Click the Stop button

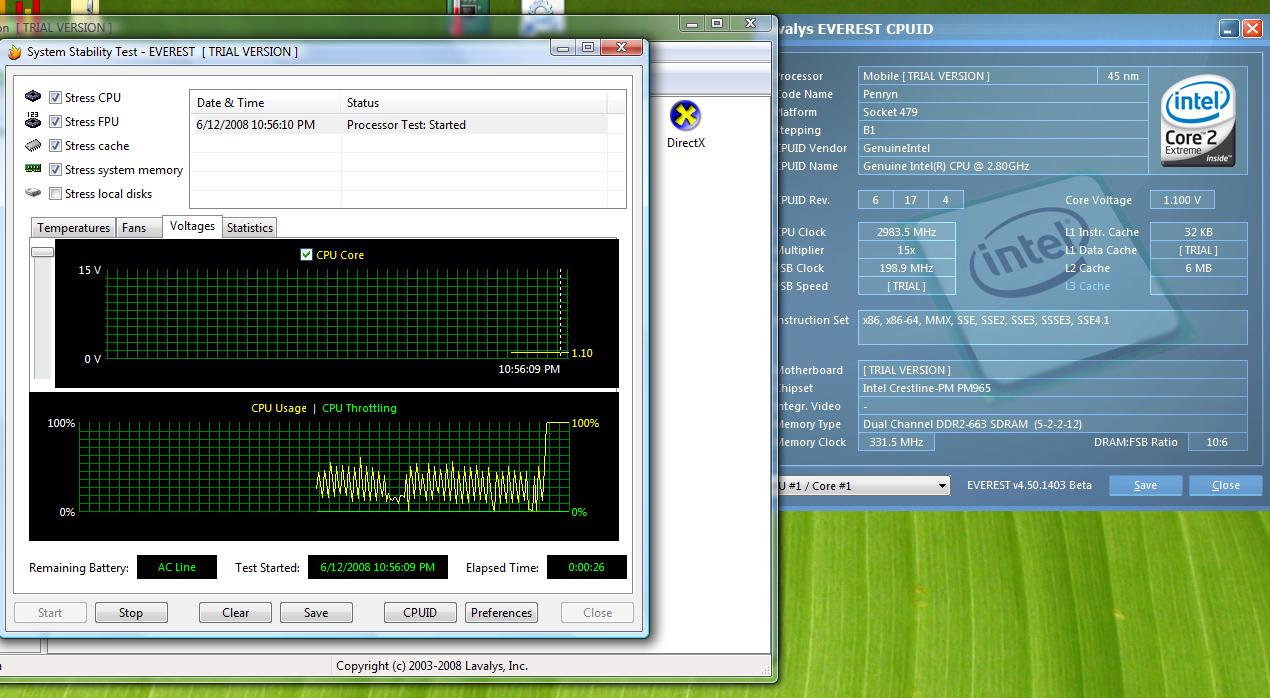click(x=131, y=613)
